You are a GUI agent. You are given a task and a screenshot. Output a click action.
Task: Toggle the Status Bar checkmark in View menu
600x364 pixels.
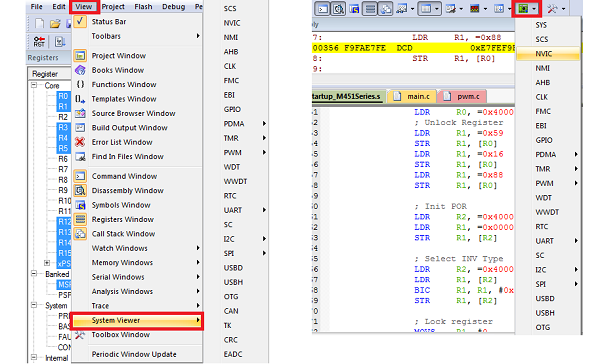coord(80,21)
